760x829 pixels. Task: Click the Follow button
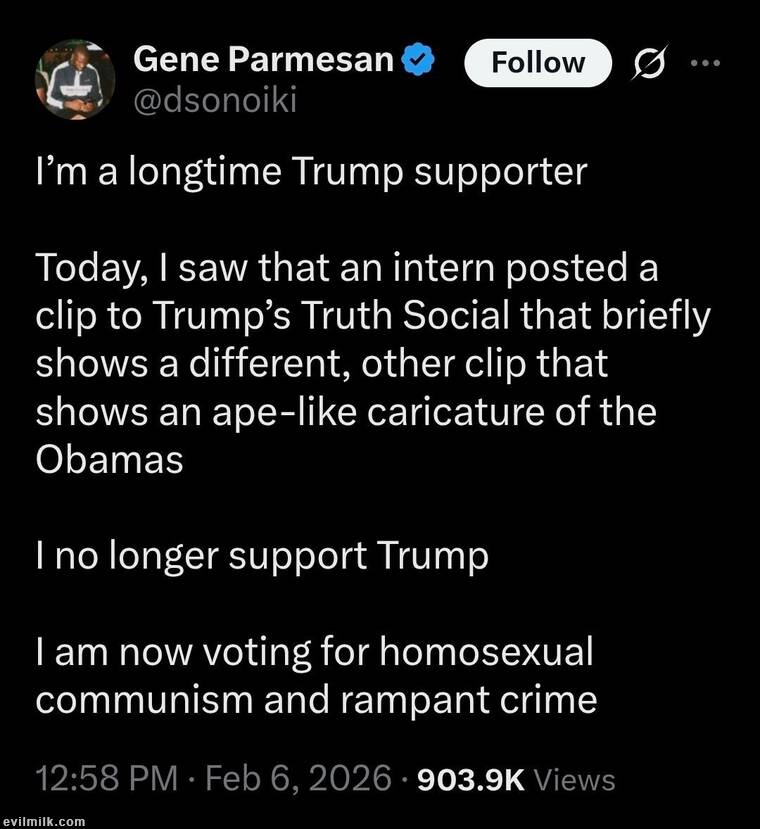[x=538, y=63]
